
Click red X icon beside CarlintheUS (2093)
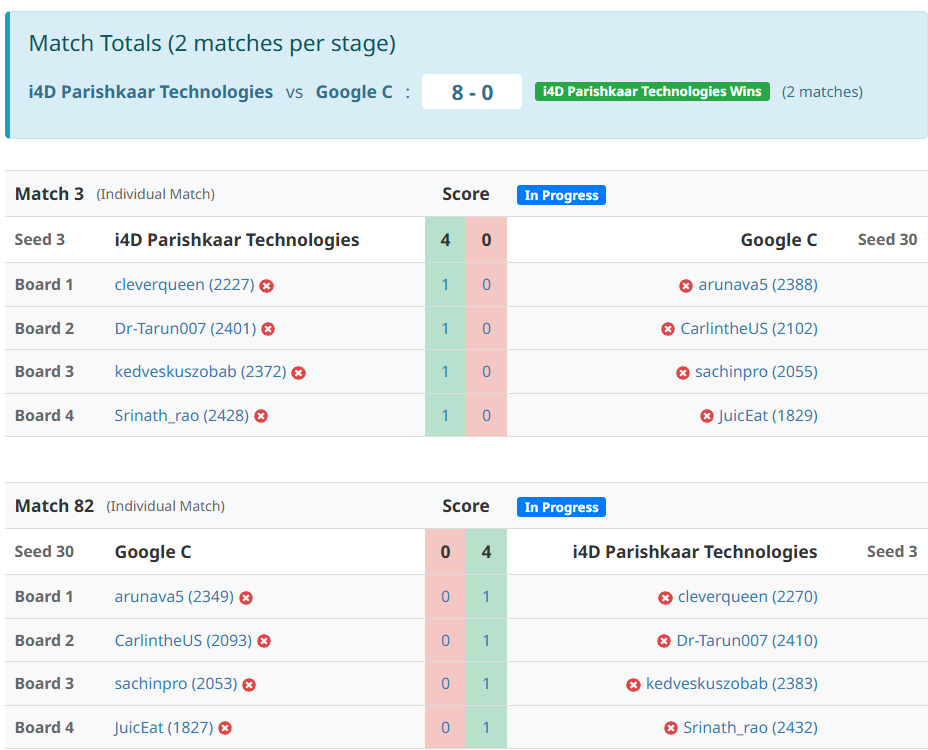tap(264, 641)
